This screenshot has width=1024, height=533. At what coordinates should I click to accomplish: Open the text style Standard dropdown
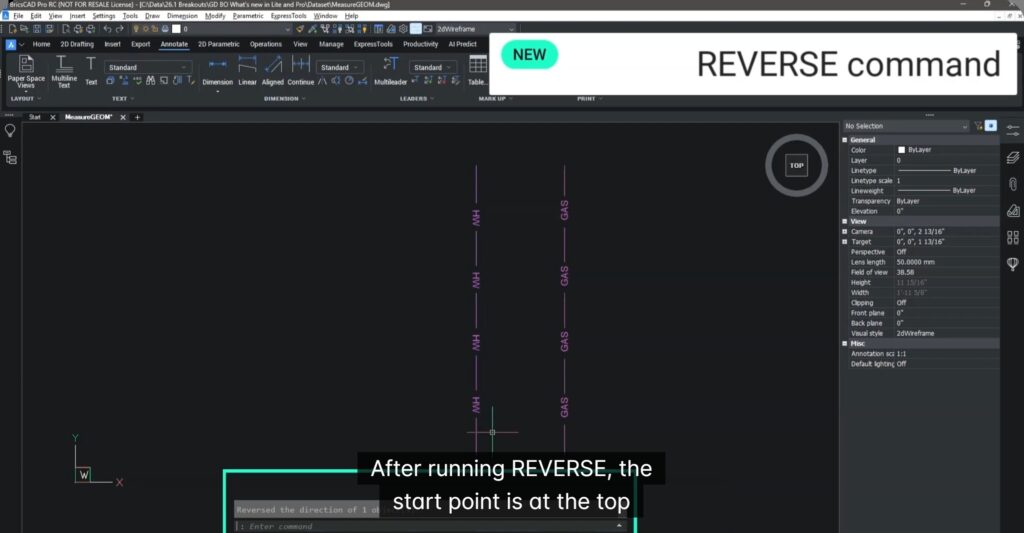148,68
